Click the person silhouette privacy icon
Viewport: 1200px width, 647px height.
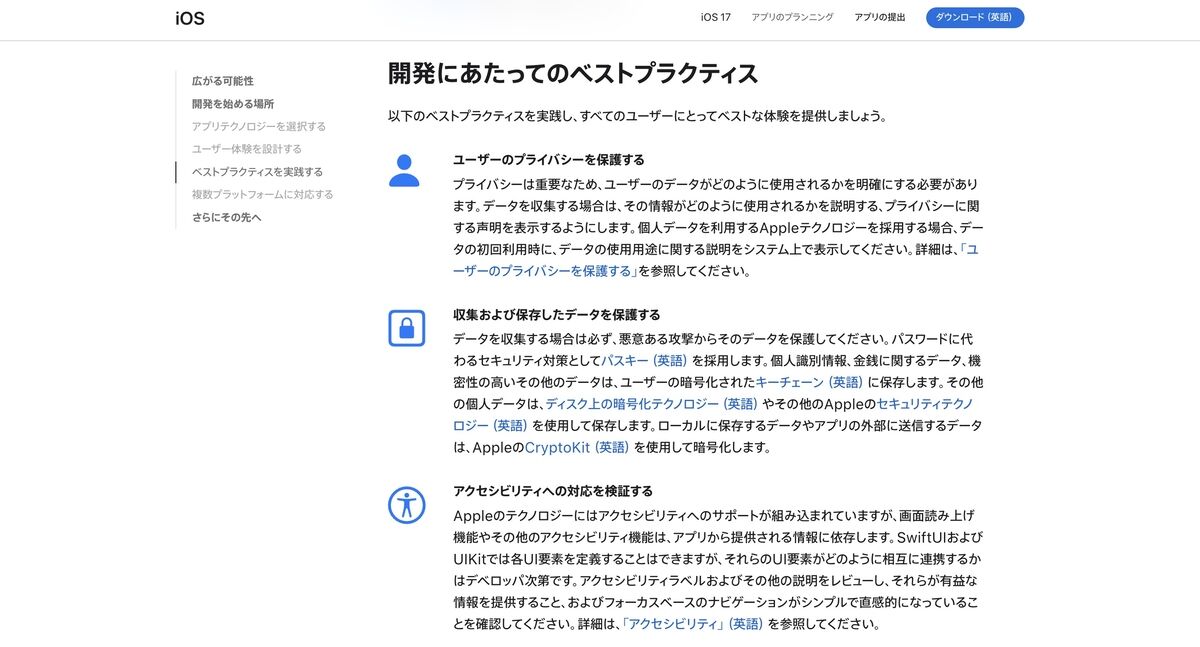[x=404, y=171]
